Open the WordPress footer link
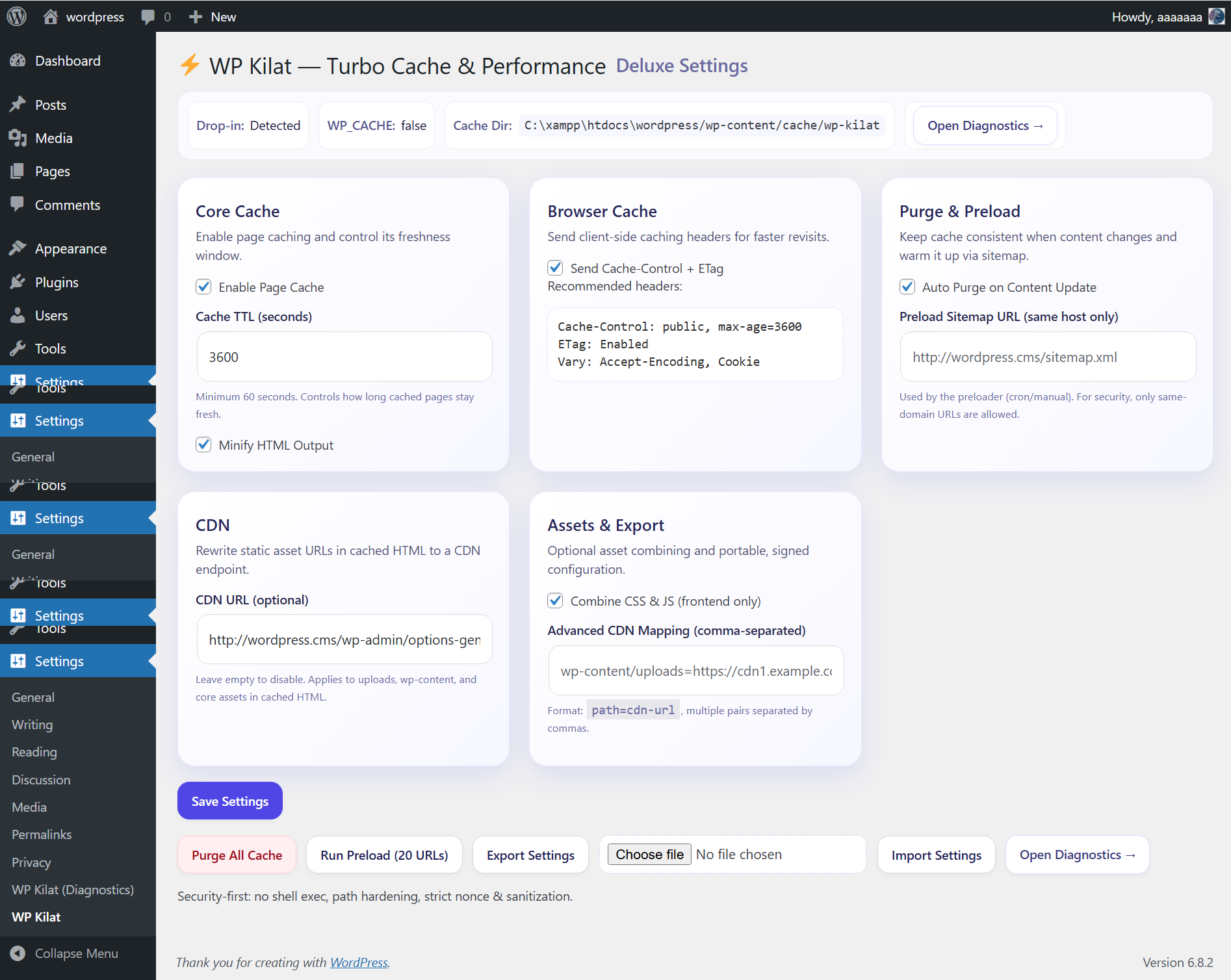The height and width of the screenshot is (980, 1231). [x=359, y=962]
